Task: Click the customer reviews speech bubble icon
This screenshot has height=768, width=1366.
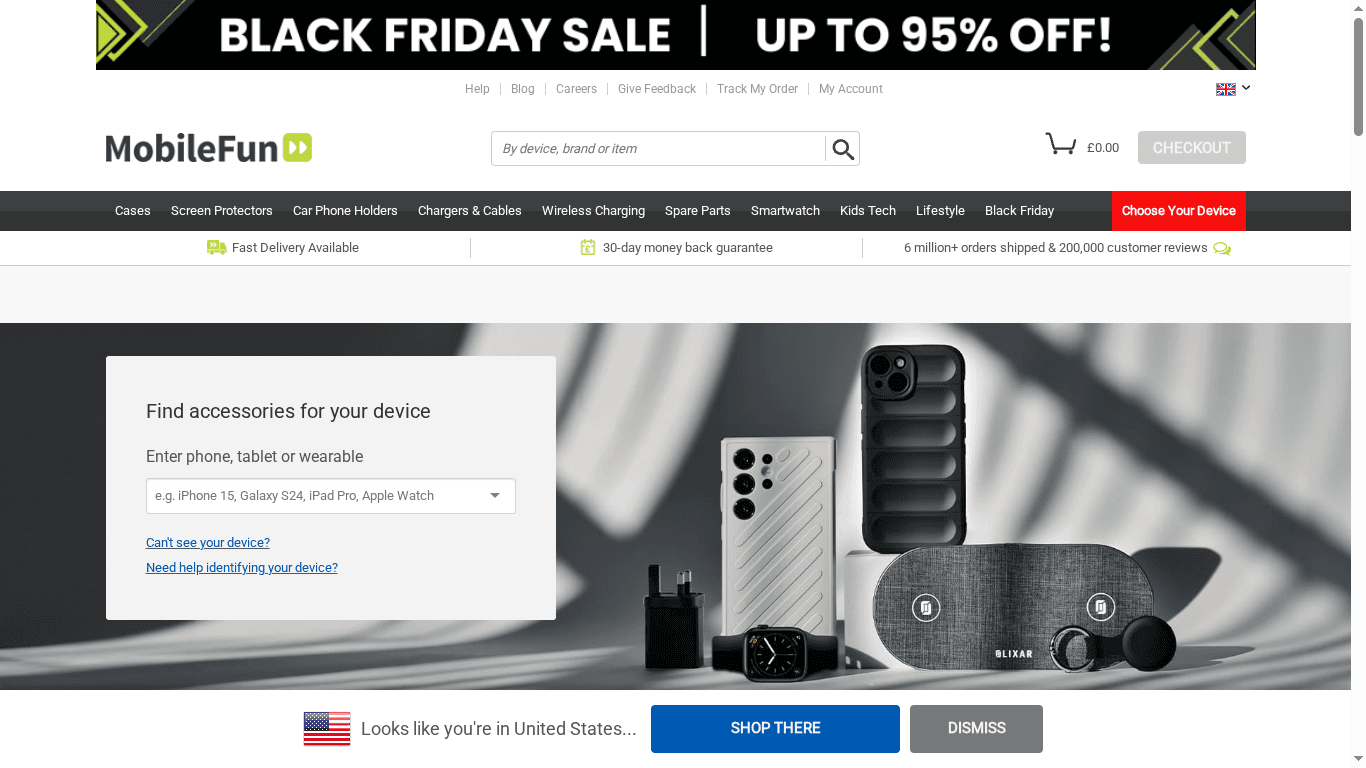Action: pos(1222,248)
